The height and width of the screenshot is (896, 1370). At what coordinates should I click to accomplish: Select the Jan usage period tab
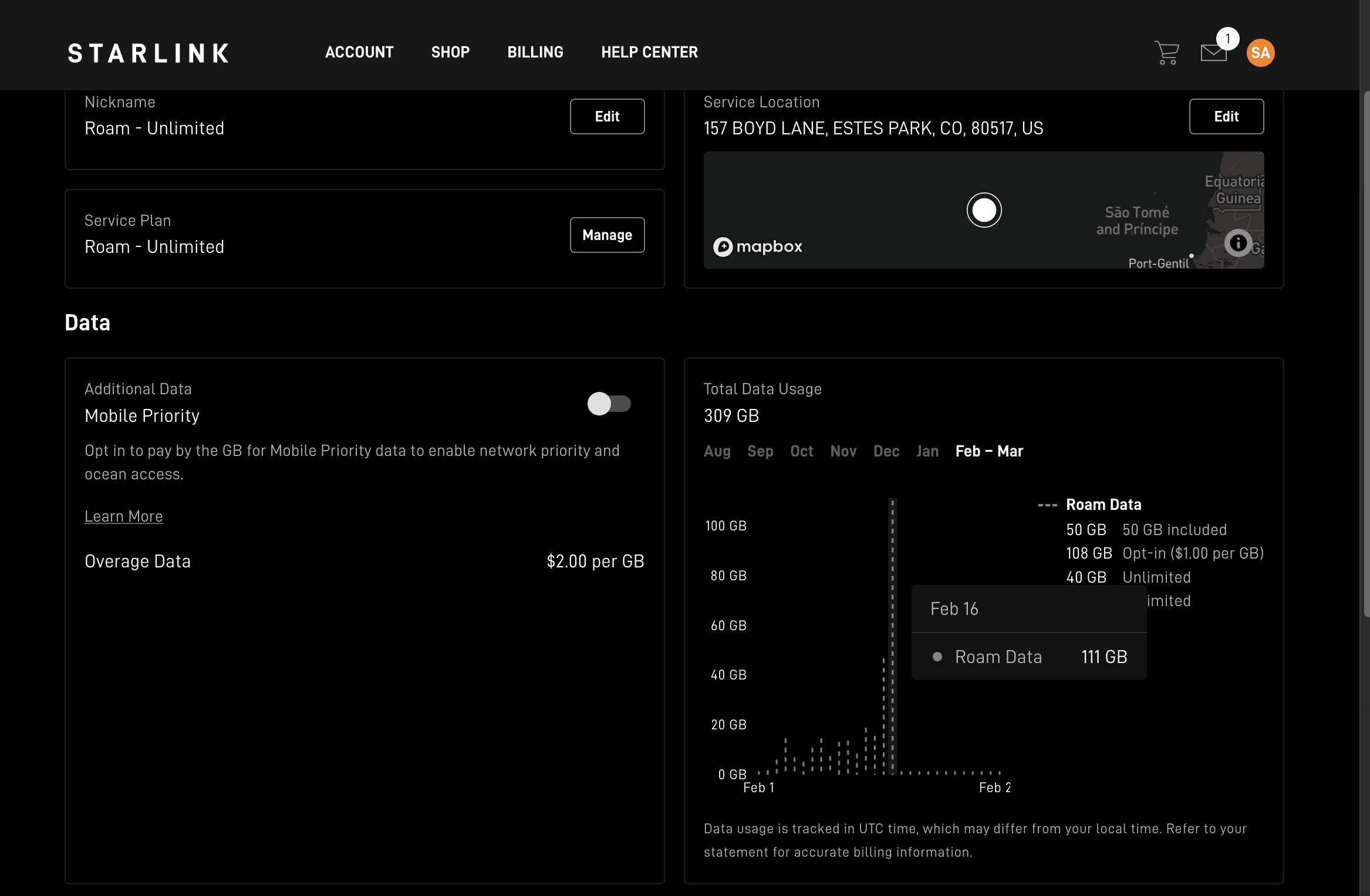[x=927, y=451]
